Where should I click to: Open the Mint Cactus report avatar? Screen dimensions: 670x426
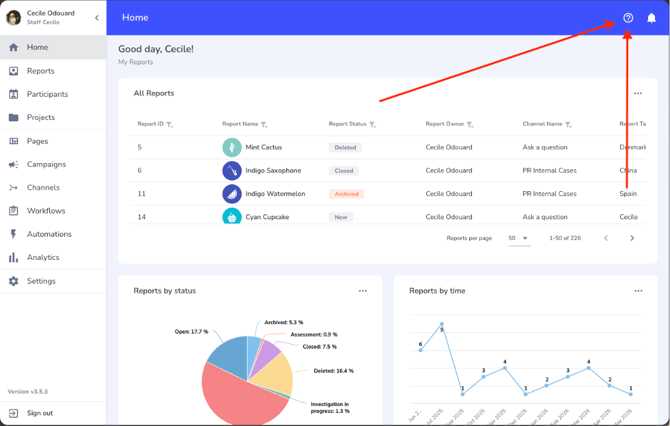click(232, 147)
